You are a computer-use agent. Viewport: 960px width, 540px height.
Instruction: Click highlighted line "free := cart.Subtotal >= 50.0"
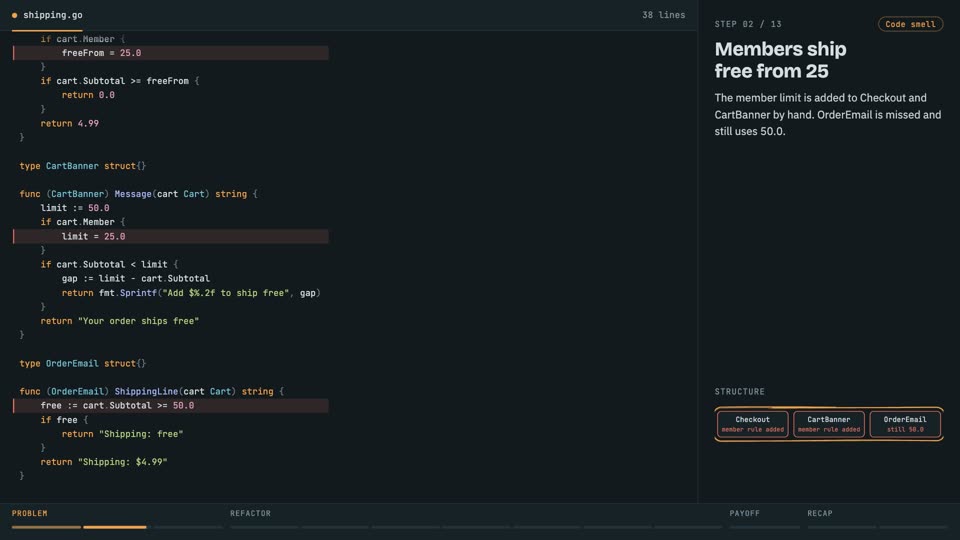pyautogui.click(x=171, y=405)
